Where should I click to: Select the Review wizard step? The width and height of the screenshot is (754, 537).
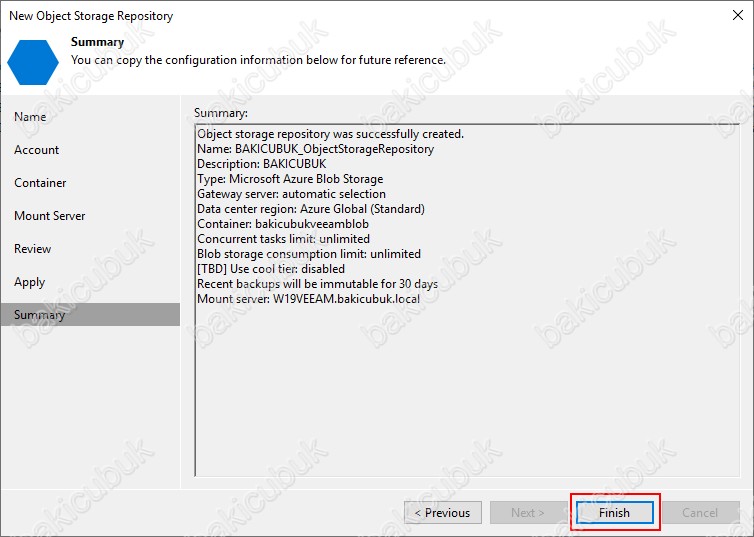click(33, 249)
